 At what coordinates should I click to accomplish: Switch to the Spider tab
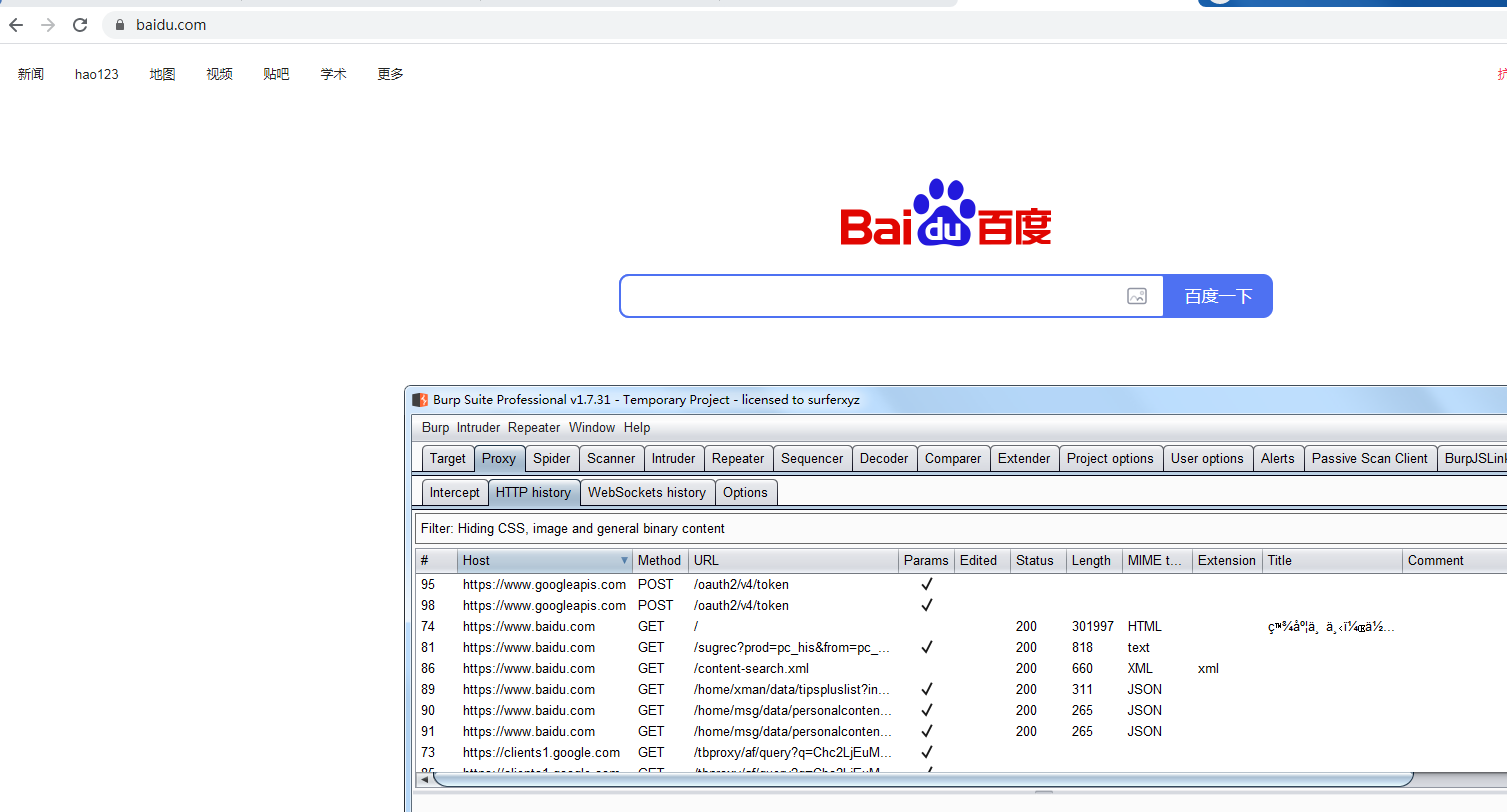point(552,458)
